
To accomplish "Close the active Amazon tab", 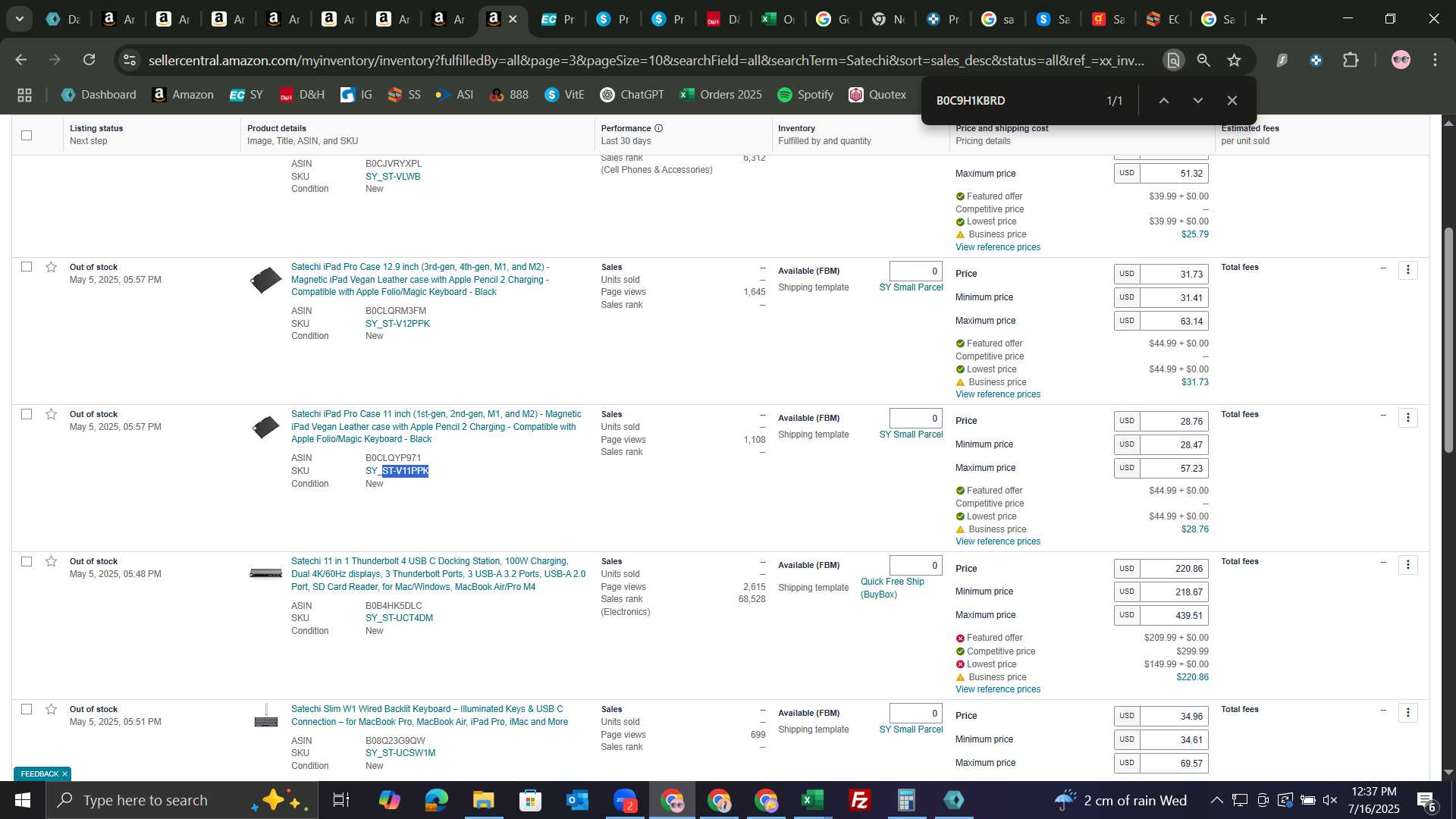I will (x=513, y=20).
